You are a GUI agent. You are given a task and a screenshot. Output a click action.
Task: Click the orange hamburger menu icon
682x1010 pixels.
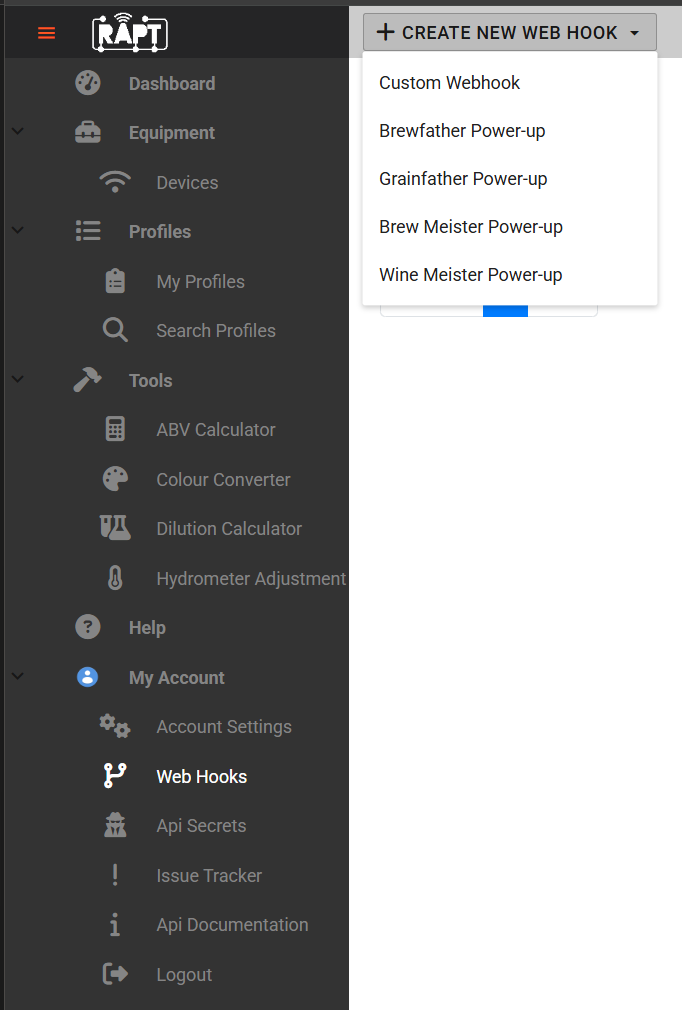click(x=46, y=33)
